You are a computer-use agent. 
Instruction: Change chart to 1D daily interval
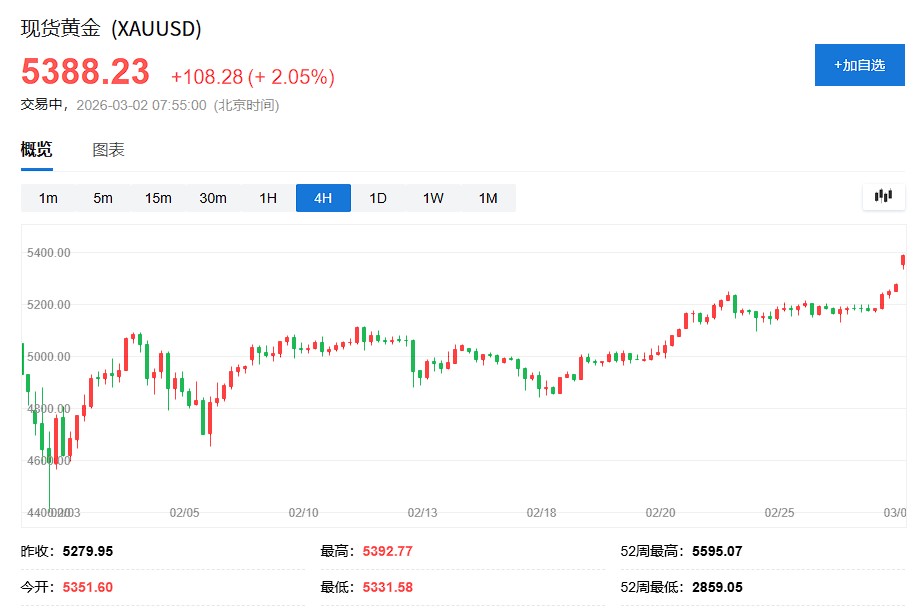coord(378,198)
